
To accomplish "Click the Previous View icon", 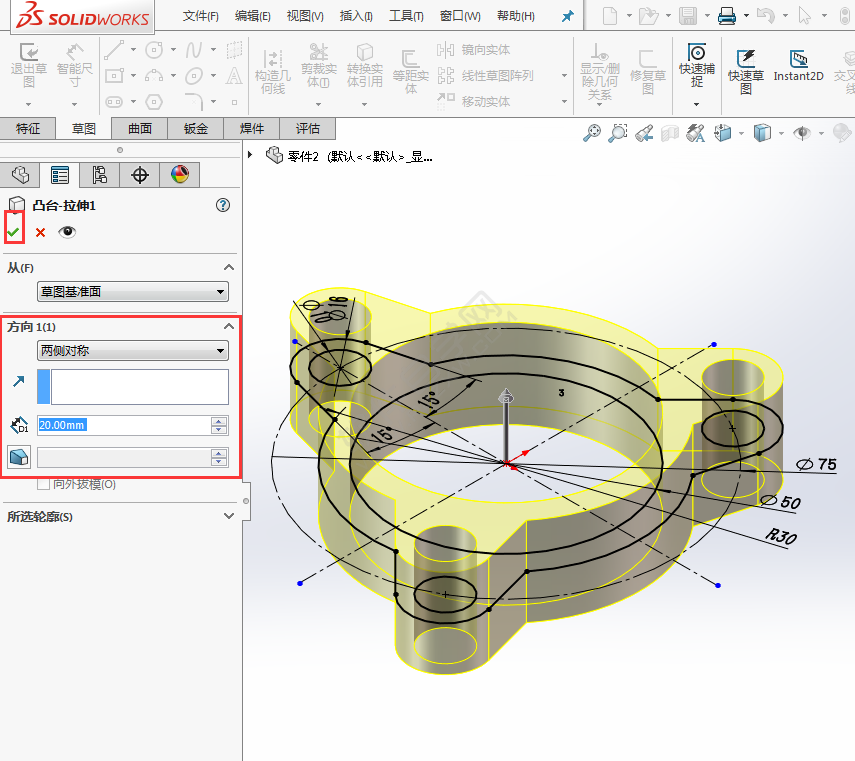I will click(x=644, y=133).
